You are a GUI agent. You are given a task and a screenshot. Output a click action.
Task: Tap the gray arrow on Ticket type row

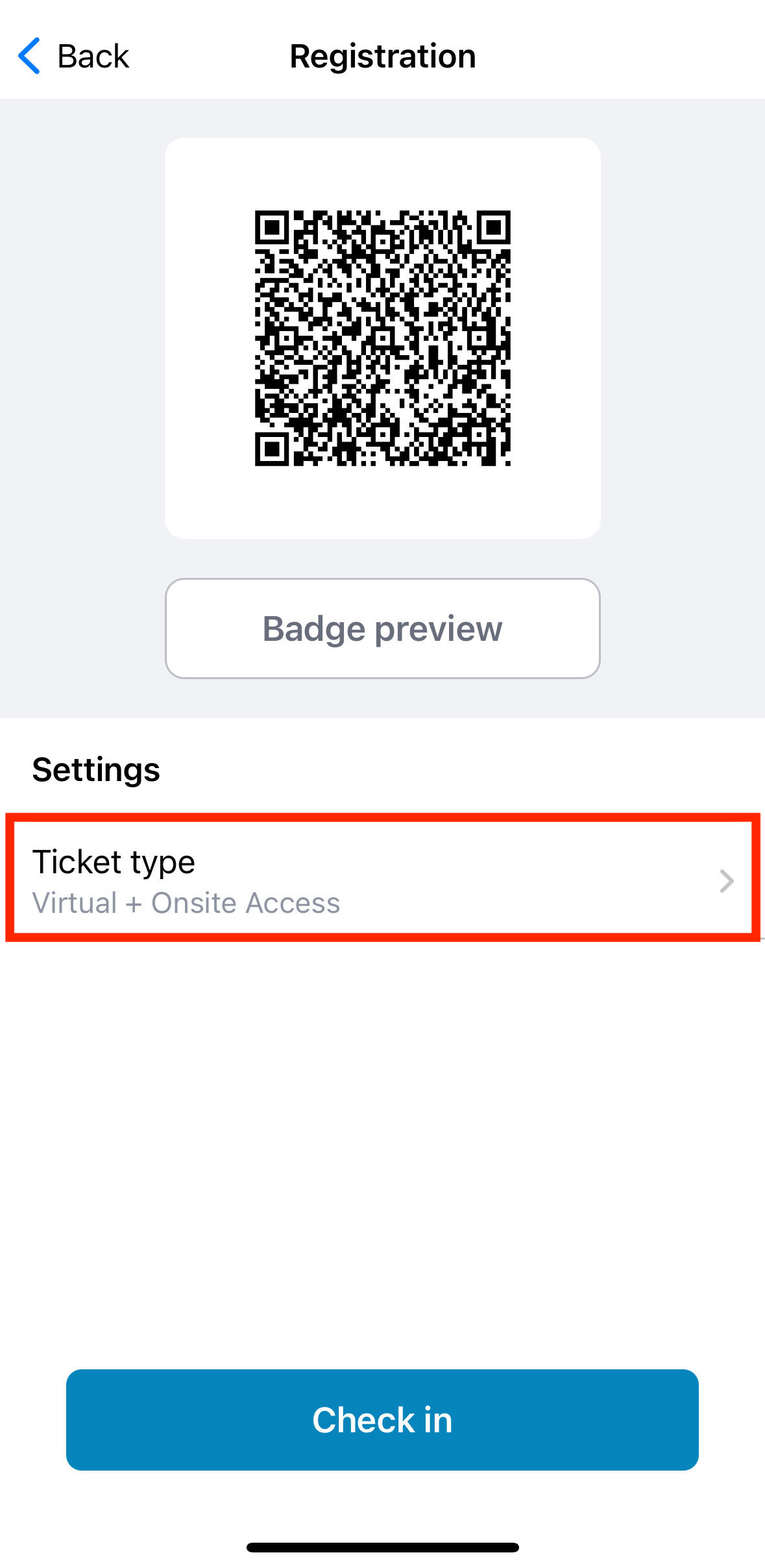(727, 881)
